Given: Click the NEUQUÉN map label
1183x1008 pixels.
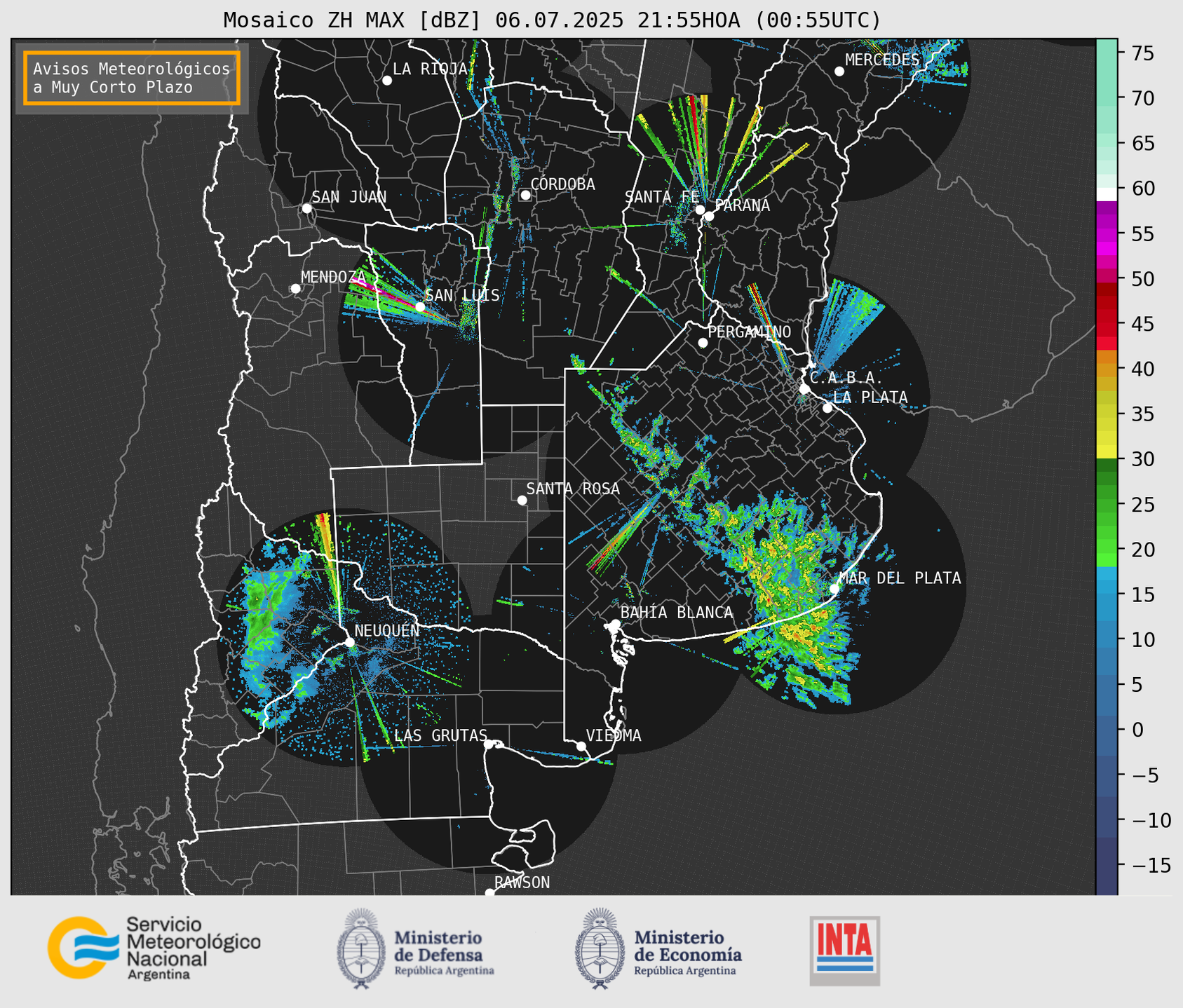Looking at the screenshot, I should (387, 630).
